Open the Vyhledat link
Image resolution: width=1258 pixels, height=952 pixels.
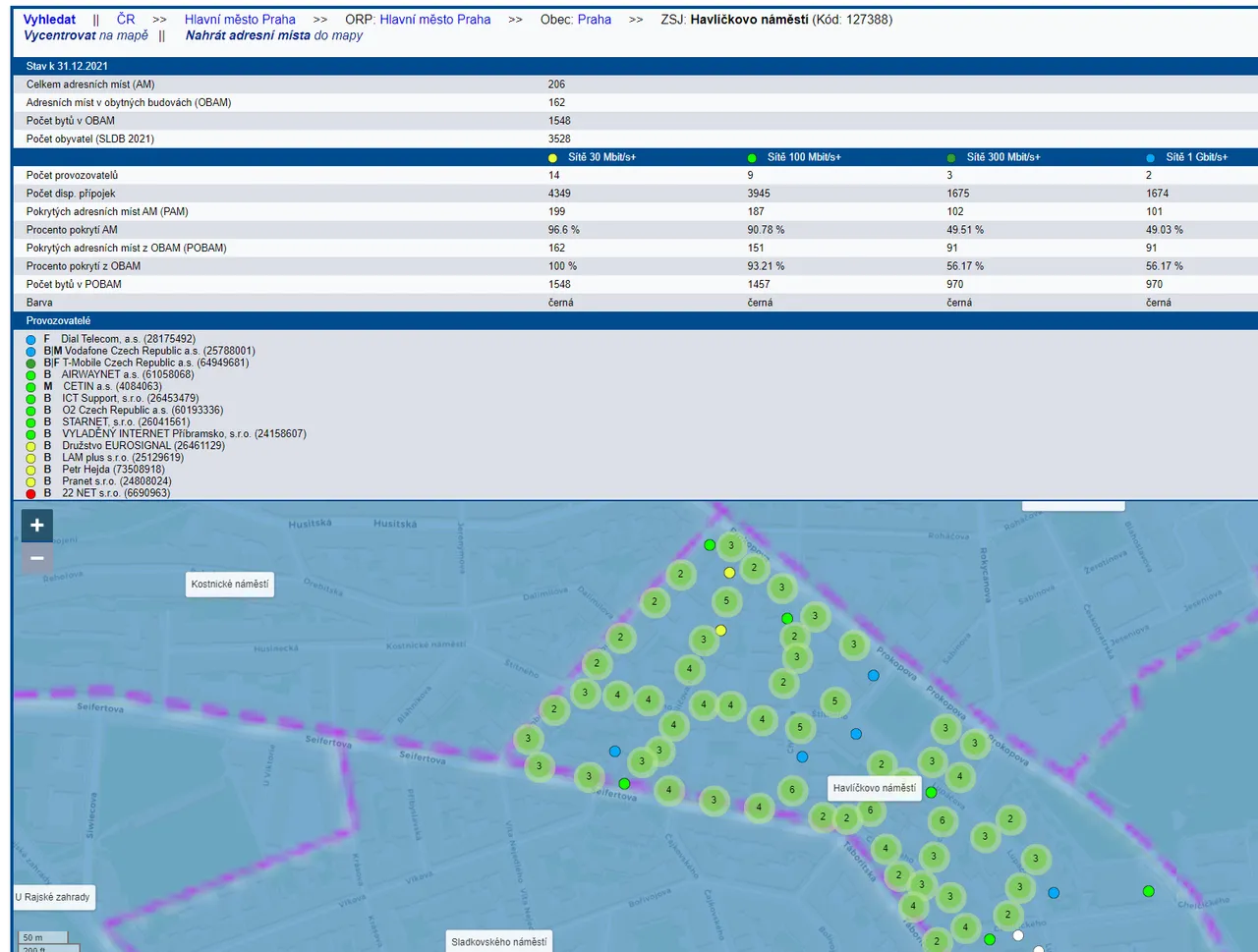coord(49,20)
